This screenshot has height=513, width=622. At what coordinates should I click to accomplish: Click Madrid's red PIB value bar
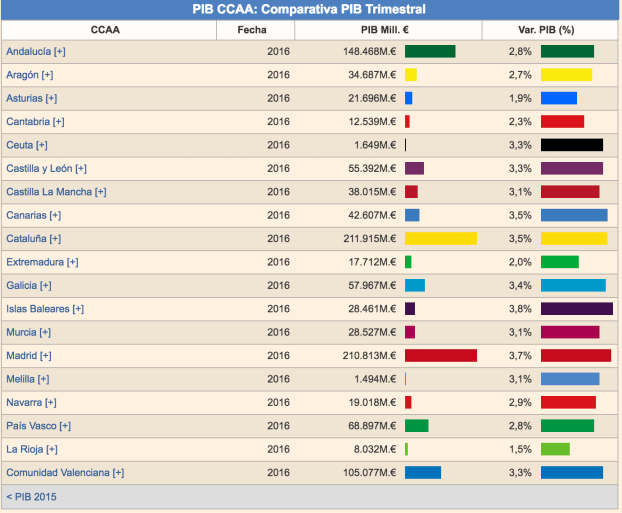[440, 356]
